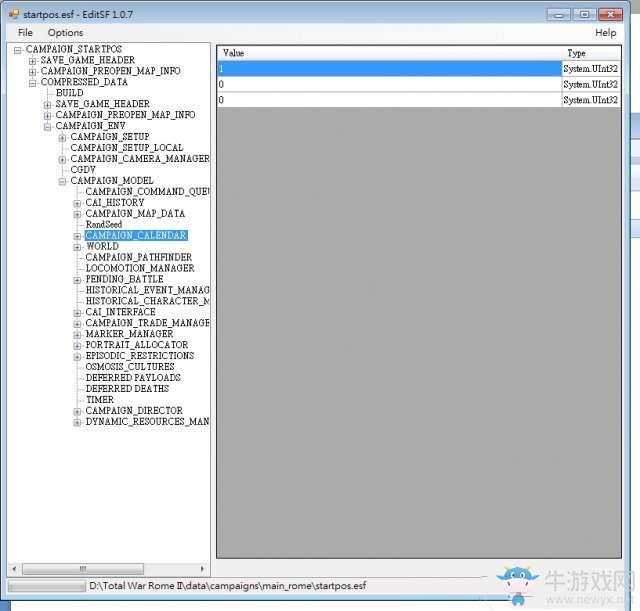Select the HISTORICAL_EVENT_MANAGER tree item
This screenshot has height=611, width=640.
(147, 290)
